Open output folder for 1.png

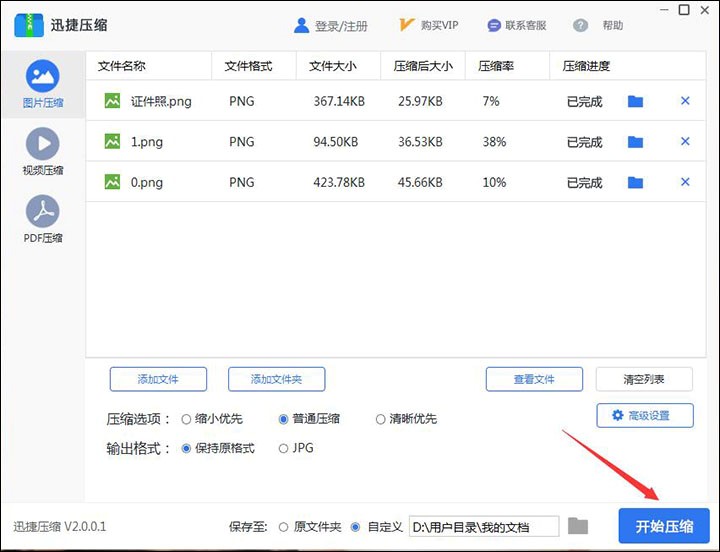click(x=636, y=141)
